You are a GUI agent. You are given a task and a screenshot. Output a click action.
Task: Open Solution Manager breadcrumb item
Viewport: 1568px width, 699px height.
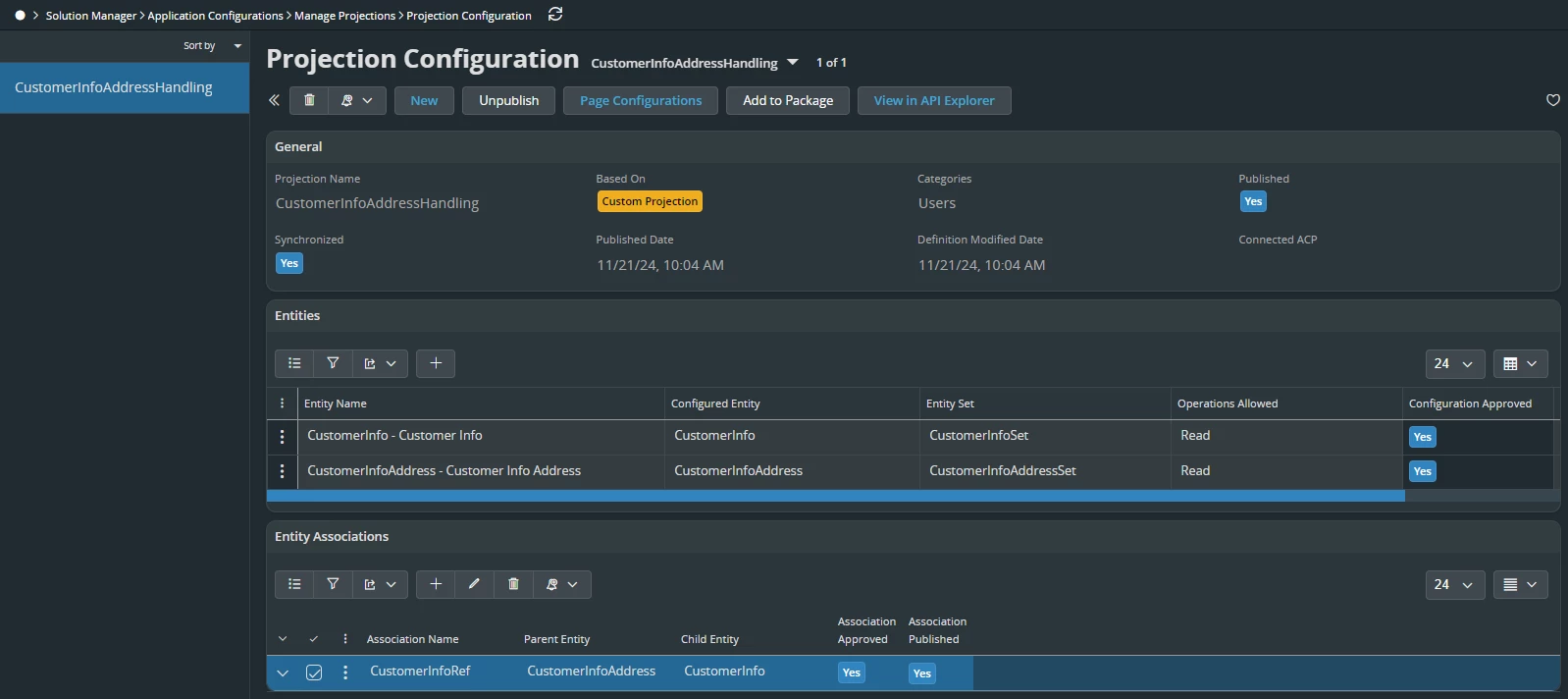(90, 16)
